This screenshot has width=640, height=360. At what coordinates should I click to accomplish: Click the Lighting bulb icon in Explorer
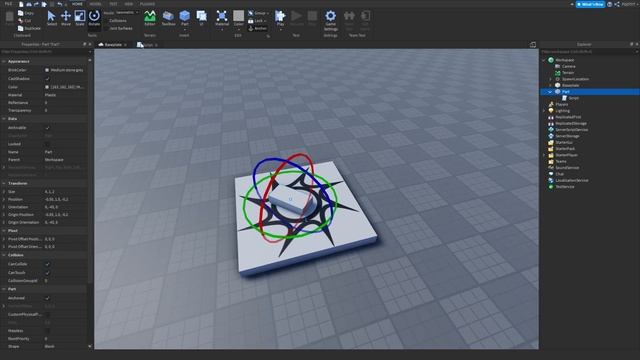coord(551,111)
